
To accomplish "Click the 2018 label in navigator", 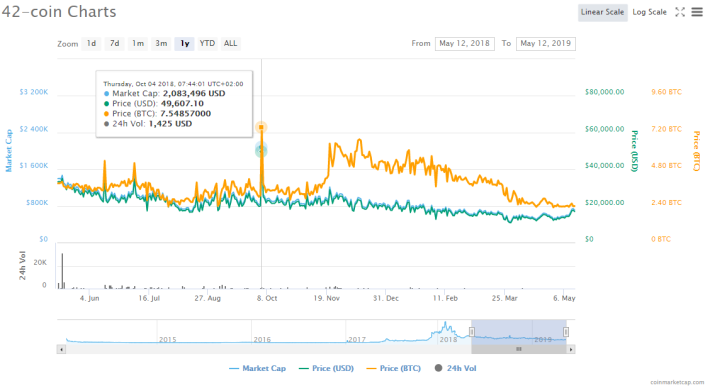I will click(448, 340).
